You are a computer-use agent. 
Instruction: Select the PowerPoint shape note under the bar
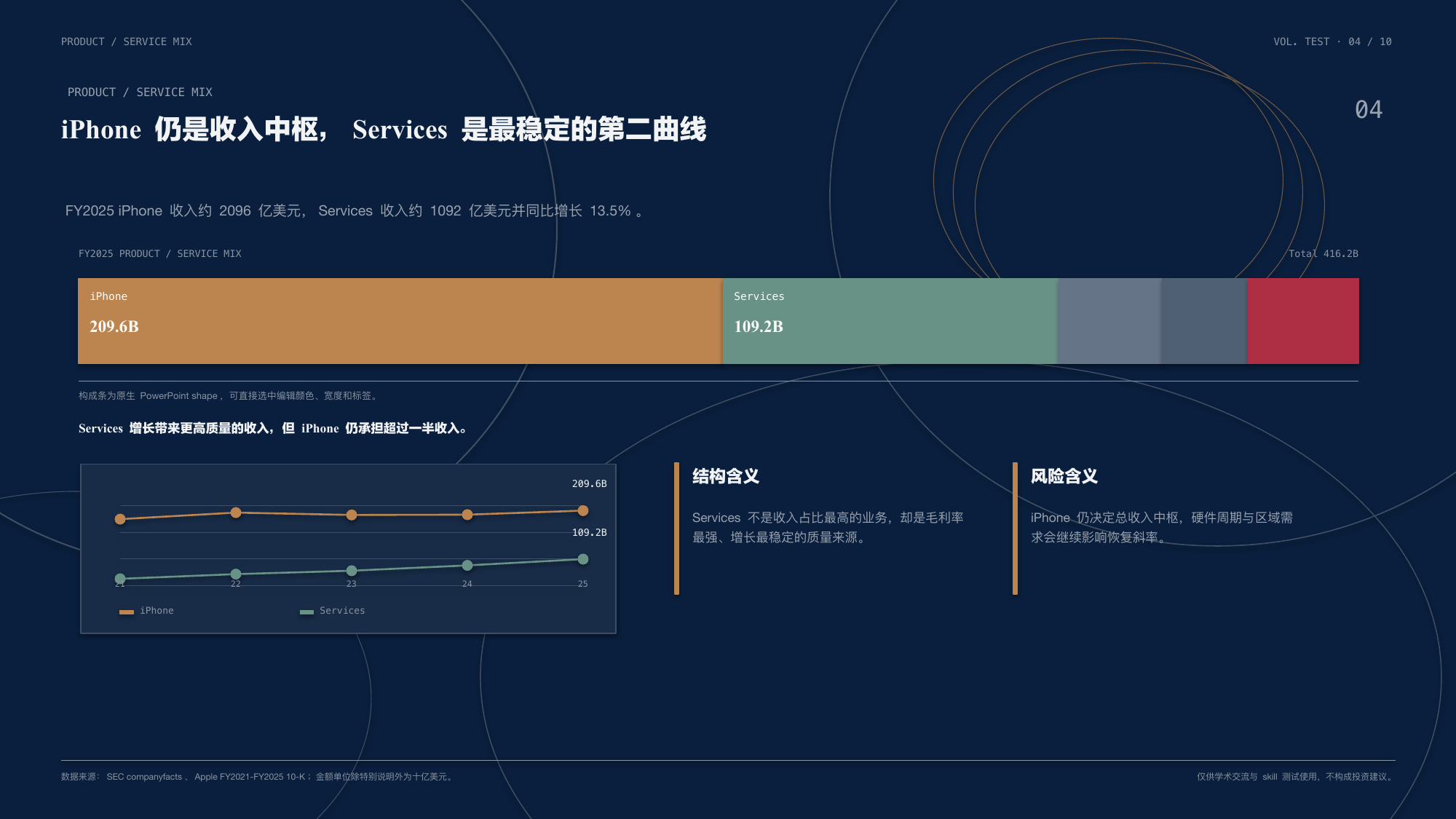tap(228, 396)
